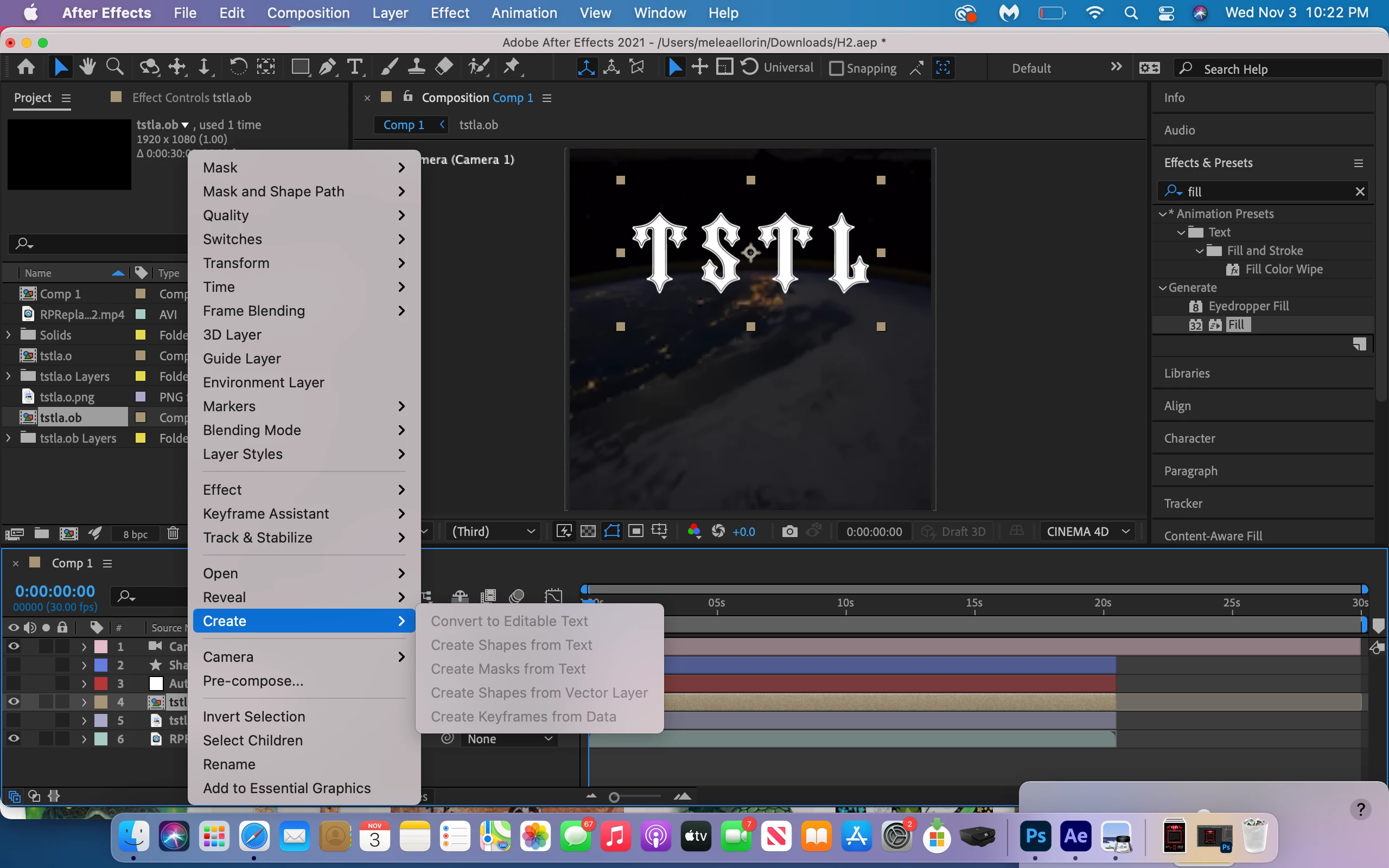Image resolution: width=1389 pixels, height=868 pixels.
Task: Open the Pre-compose menu entry
Action: pyautogui.click(x=253, y=681)
